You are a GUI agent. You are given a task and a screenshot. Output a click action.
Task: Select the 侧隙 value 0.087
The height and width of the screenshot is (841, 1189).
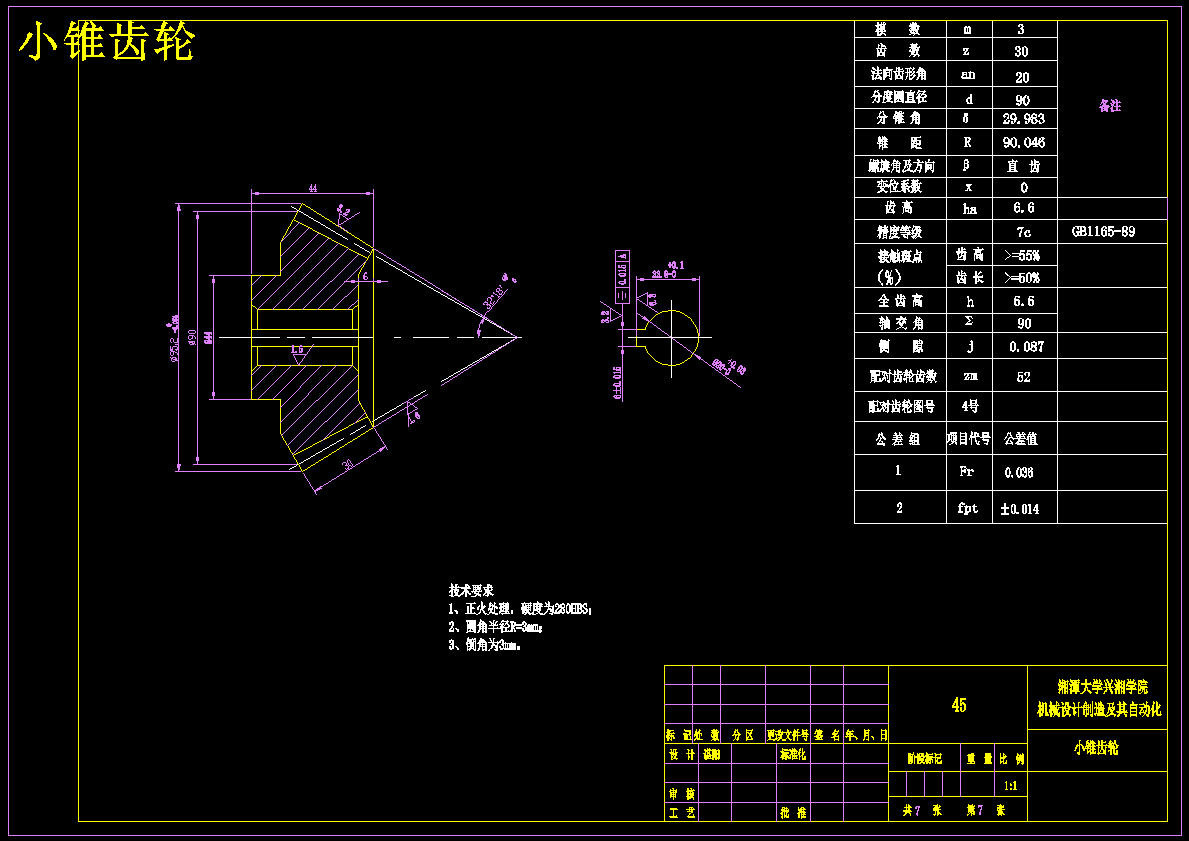coord(1026,347)
